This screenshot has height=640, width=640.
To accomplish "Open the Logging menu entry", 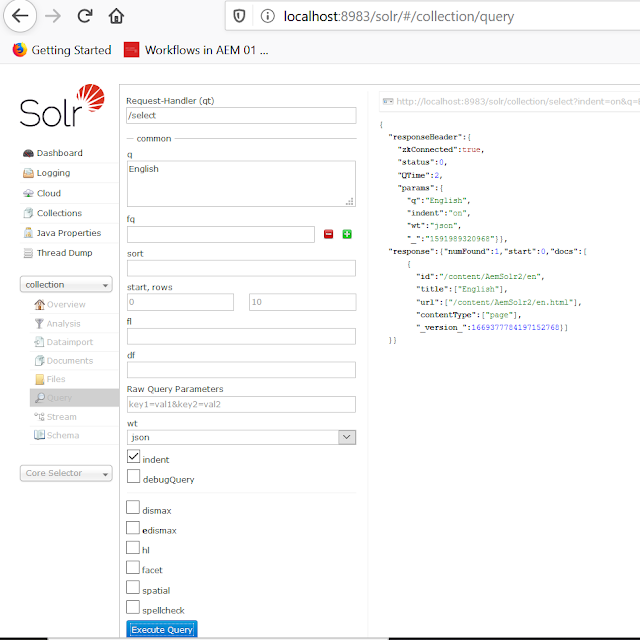I will (x=53, y=173).
